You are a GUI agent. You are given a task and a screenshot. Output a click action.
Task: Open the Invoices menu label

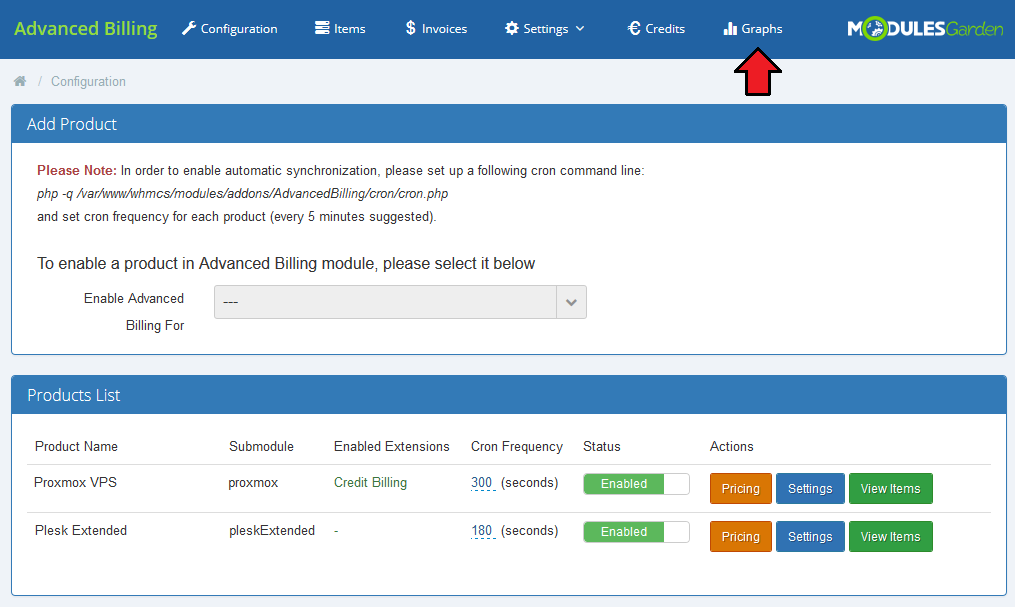click(x=444, y=28)
